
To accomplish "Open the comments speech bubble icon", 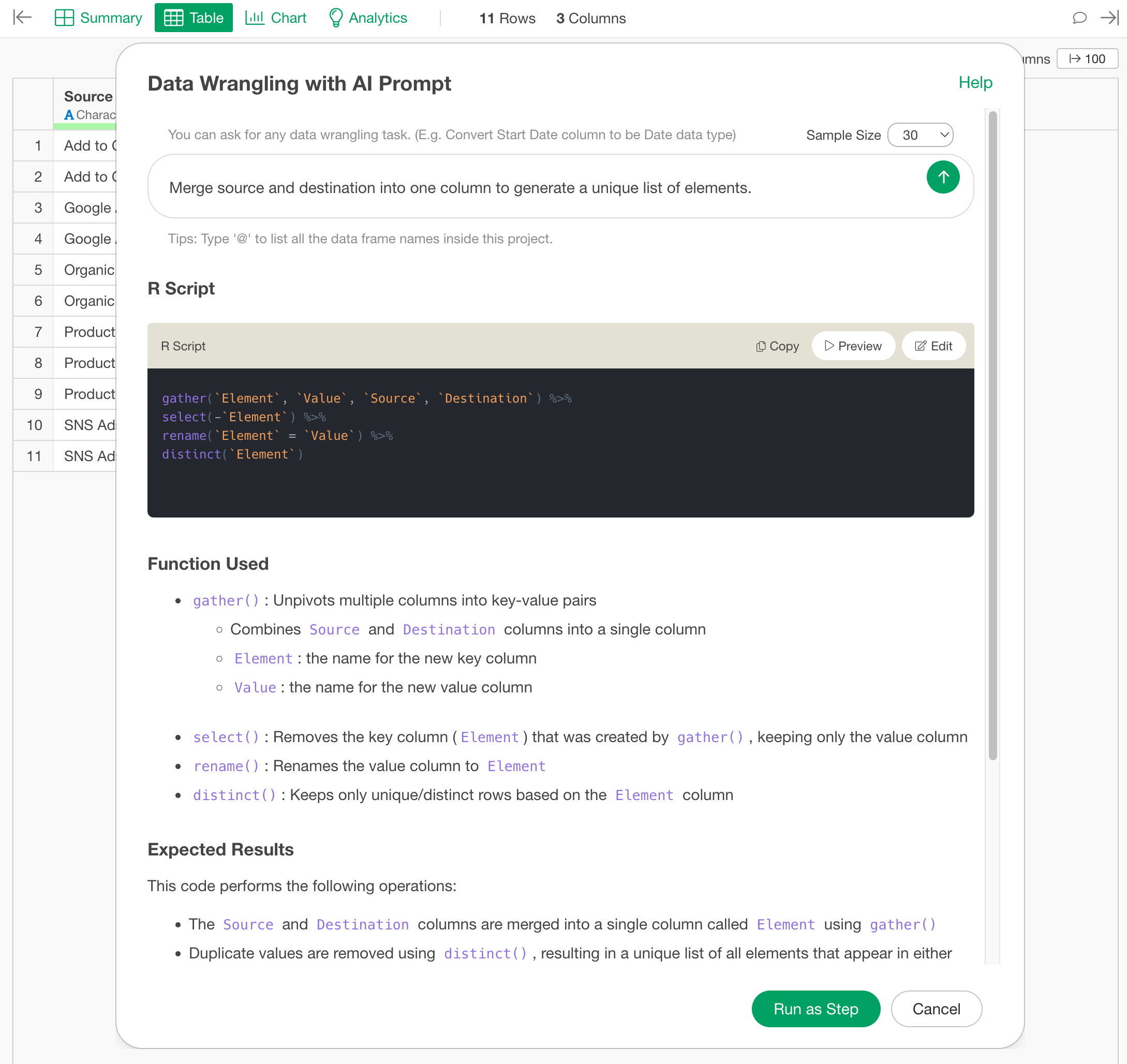I will coord(1079,18).
